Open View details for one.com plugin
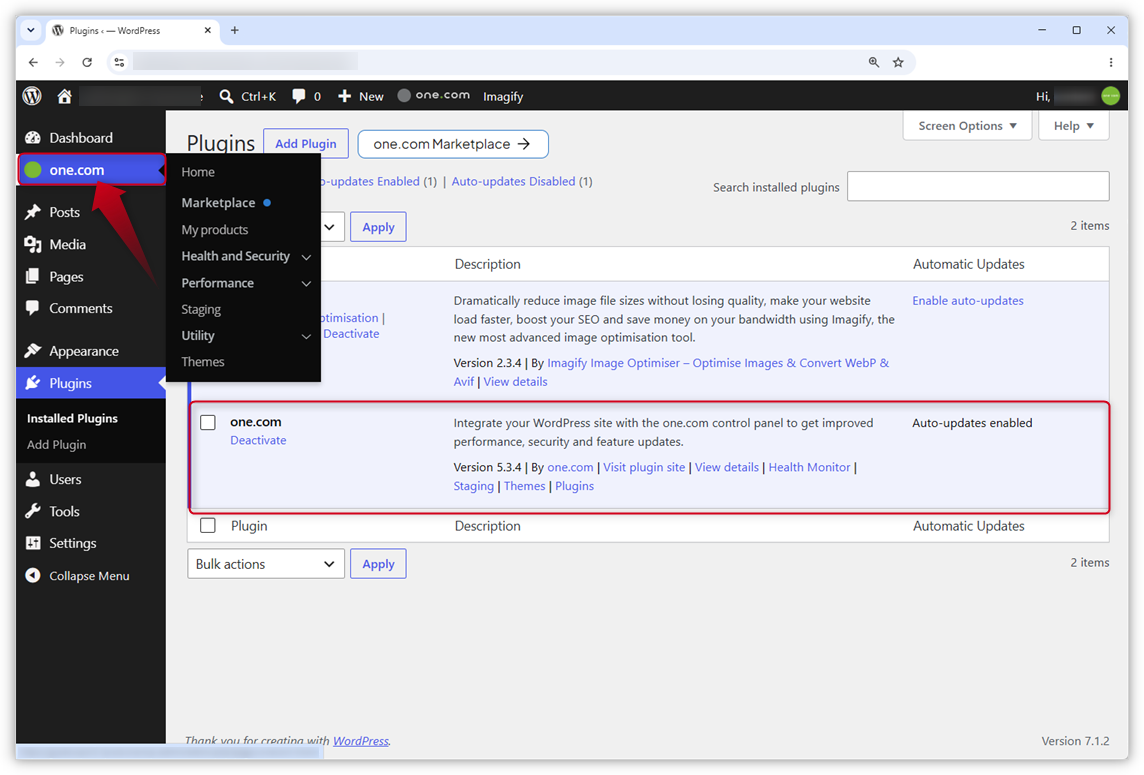The height and width of the screenshot is (775, 1144). pos(727,467)
